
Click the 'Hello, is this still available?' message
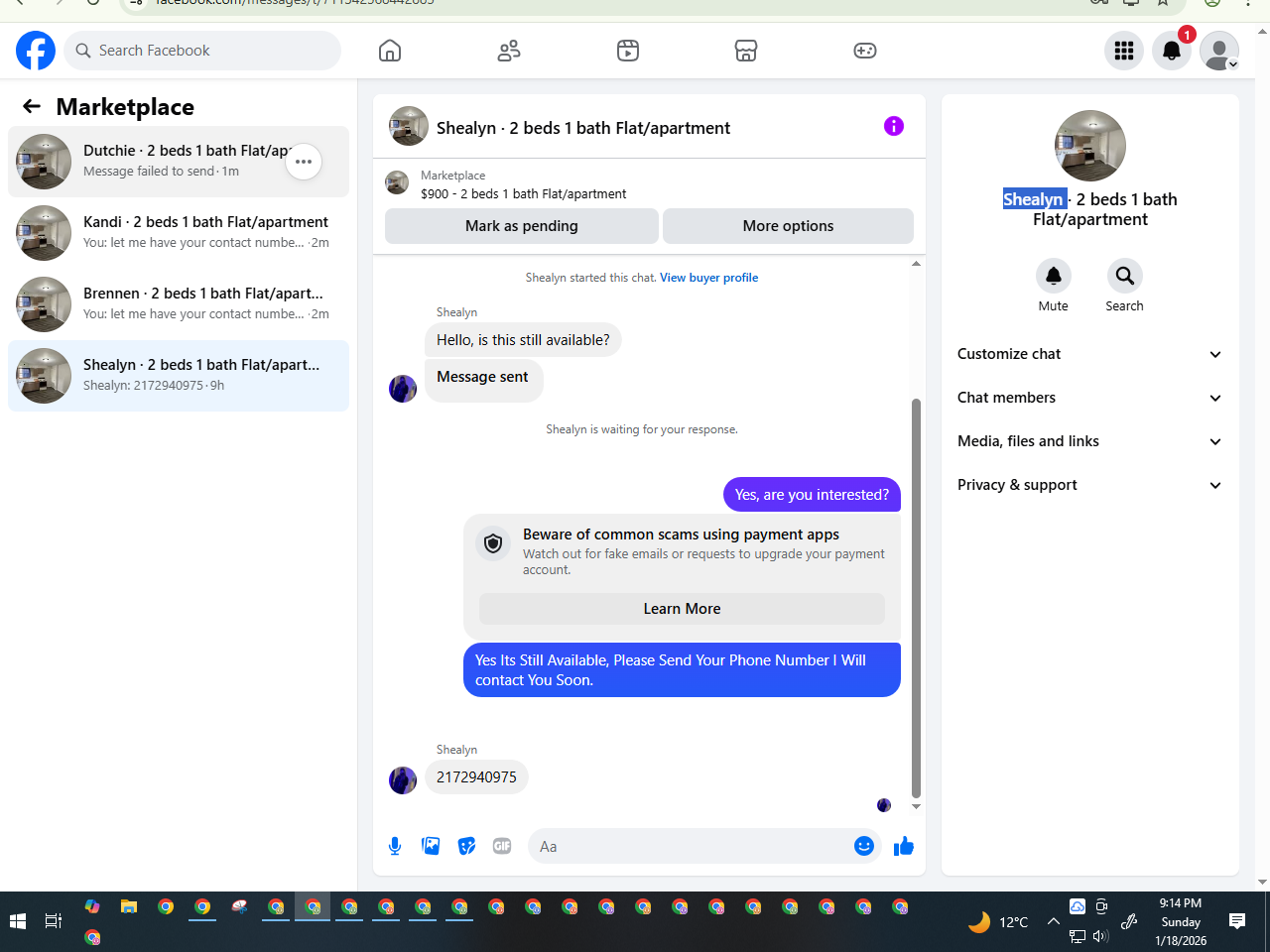[x=523, y=340]
